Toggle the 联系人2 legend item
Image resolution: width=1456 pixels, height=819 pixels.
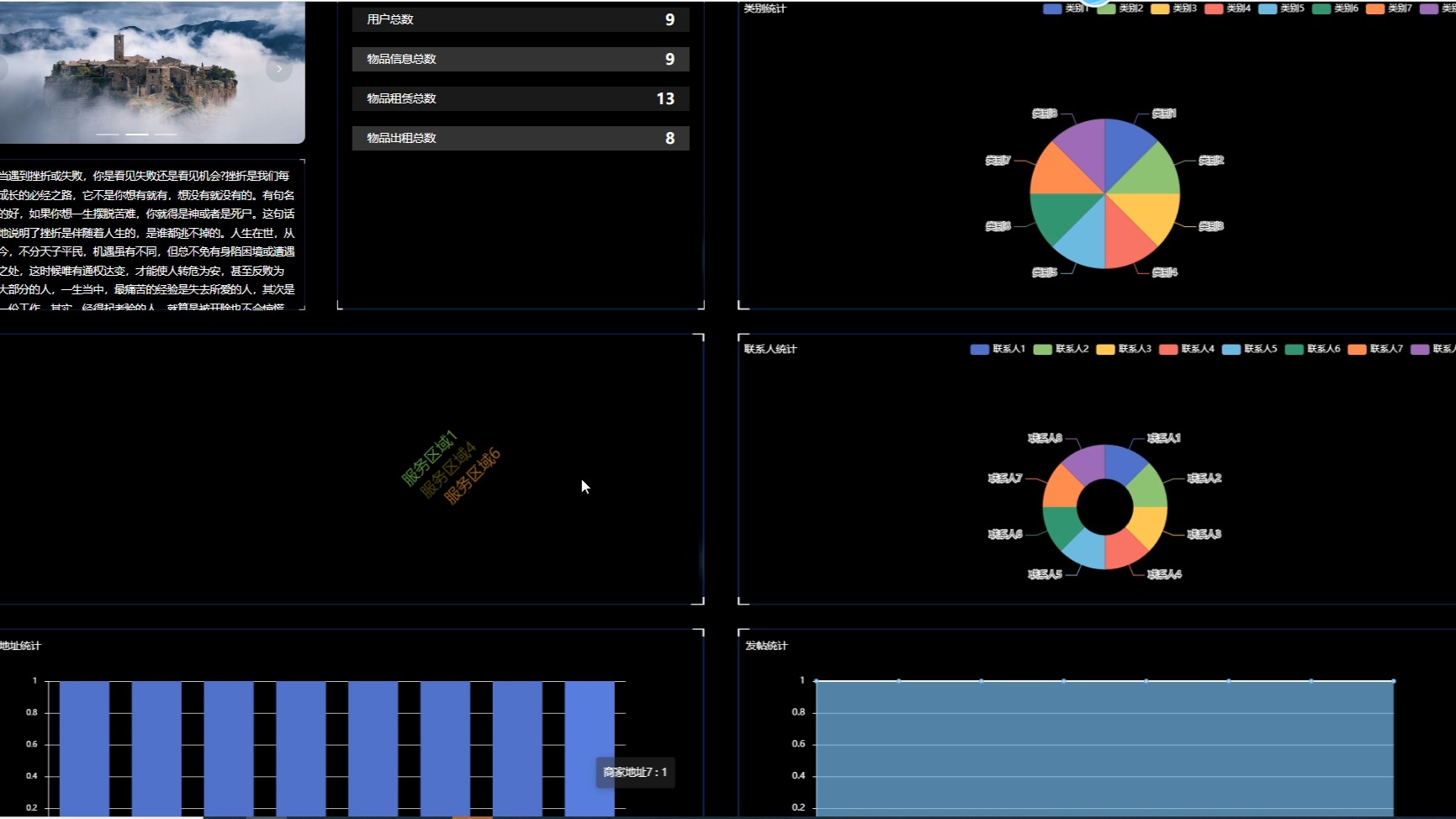[1061, 349]
